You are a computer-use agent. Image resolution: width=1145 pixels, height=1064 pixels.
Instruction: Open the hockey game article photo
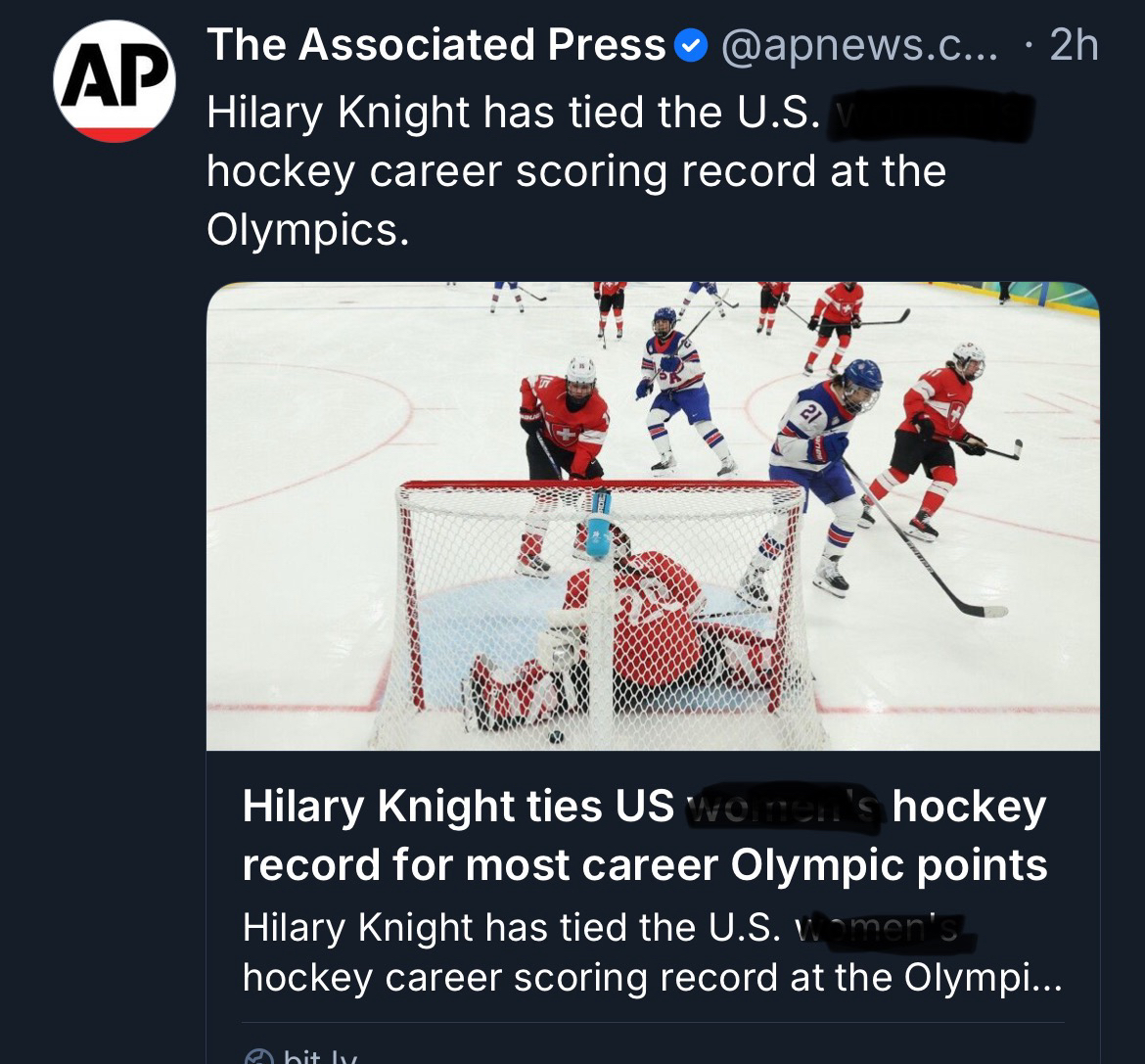click(x=653, y=516)
